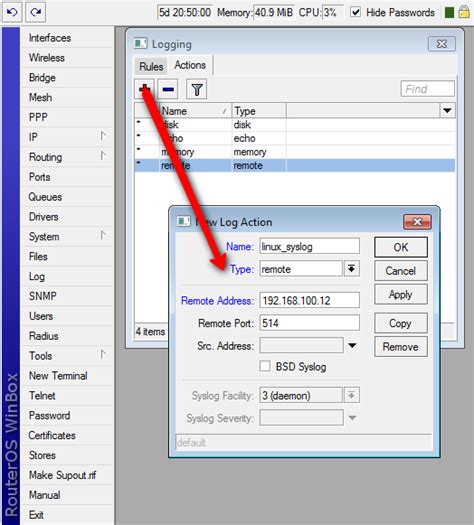Open the Syslog Facility dropdown
474x525 pixels.
click(351, 395)
